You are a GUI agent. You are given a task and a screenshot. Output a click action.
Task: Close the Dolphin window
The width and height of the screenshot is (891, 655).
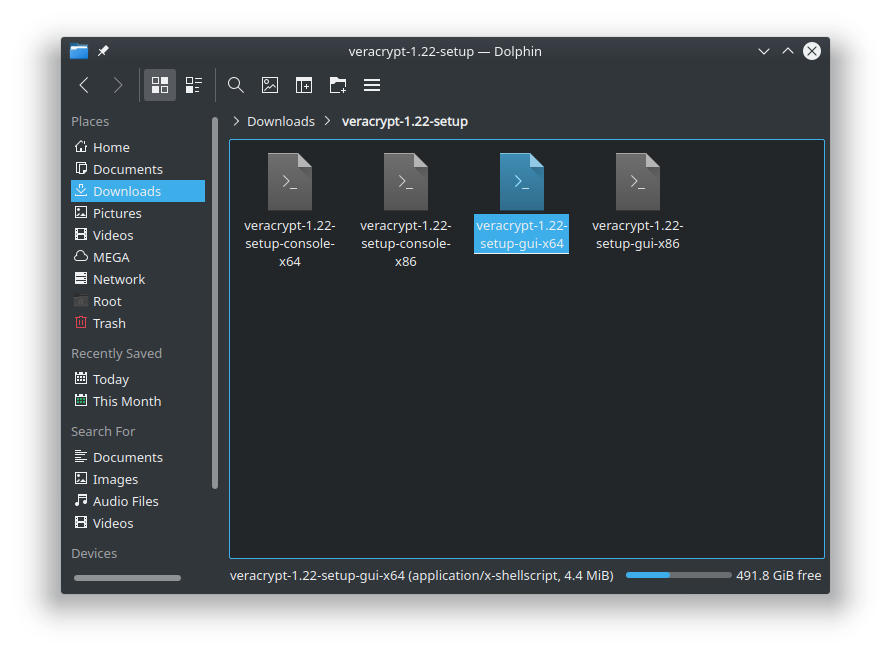point(811,51)
